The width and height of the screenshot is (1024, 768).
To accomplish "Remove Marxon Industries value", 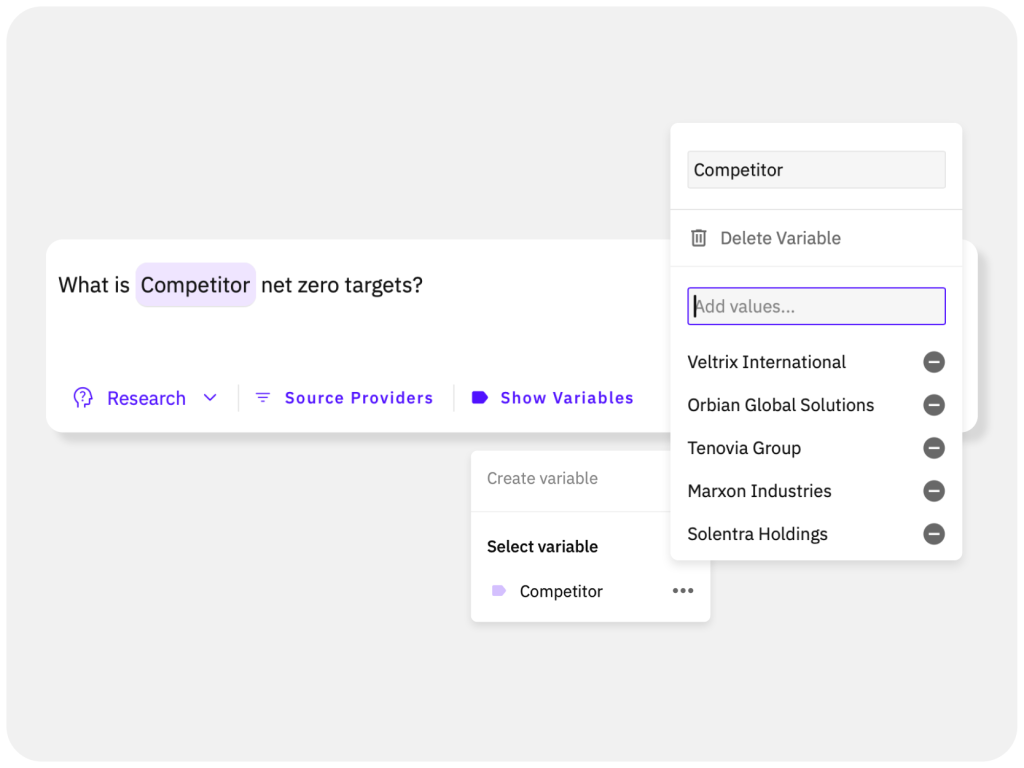I will pos(934,491).
